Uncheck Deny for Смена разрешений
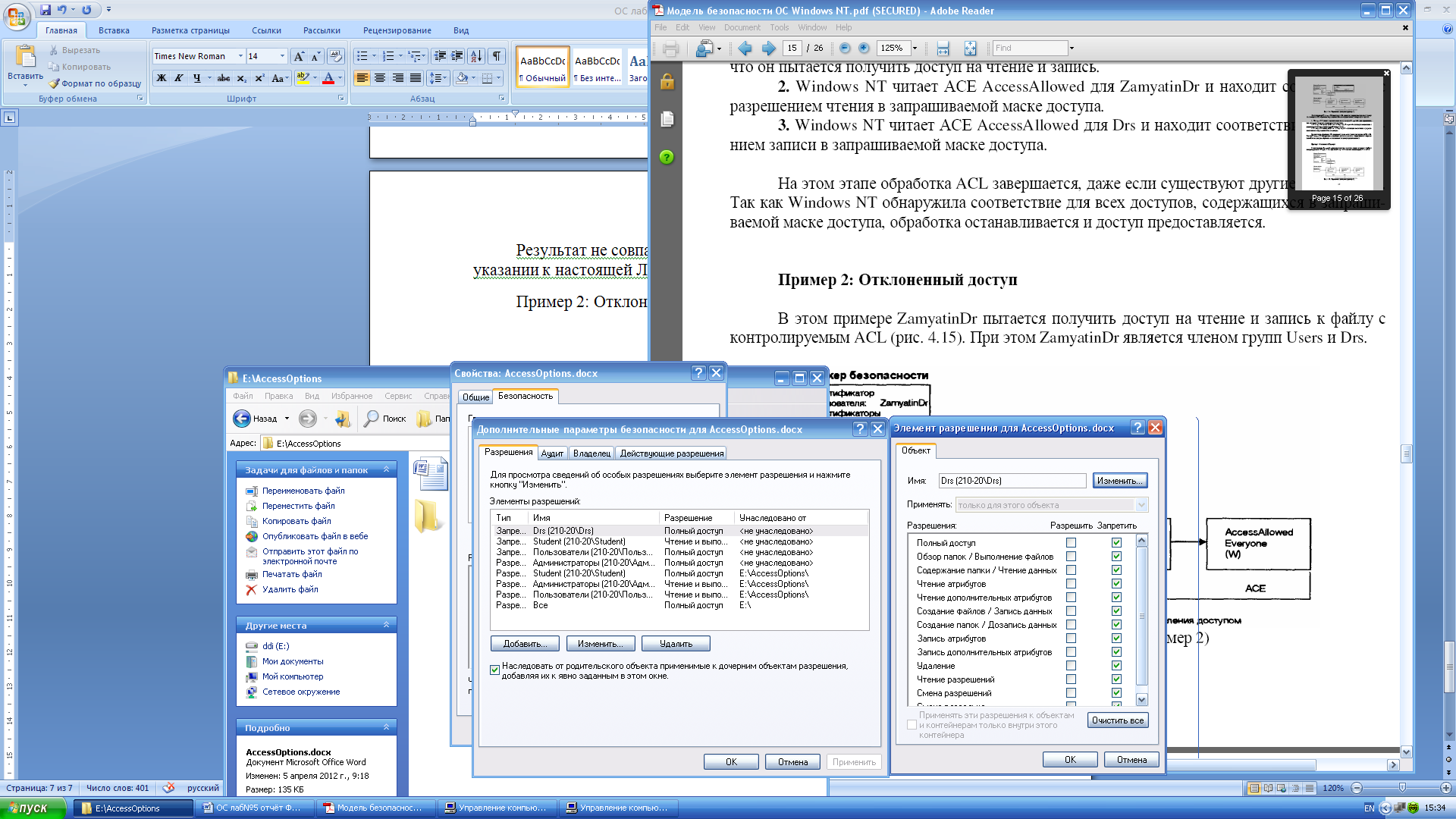 click(x=1116, y=693)
